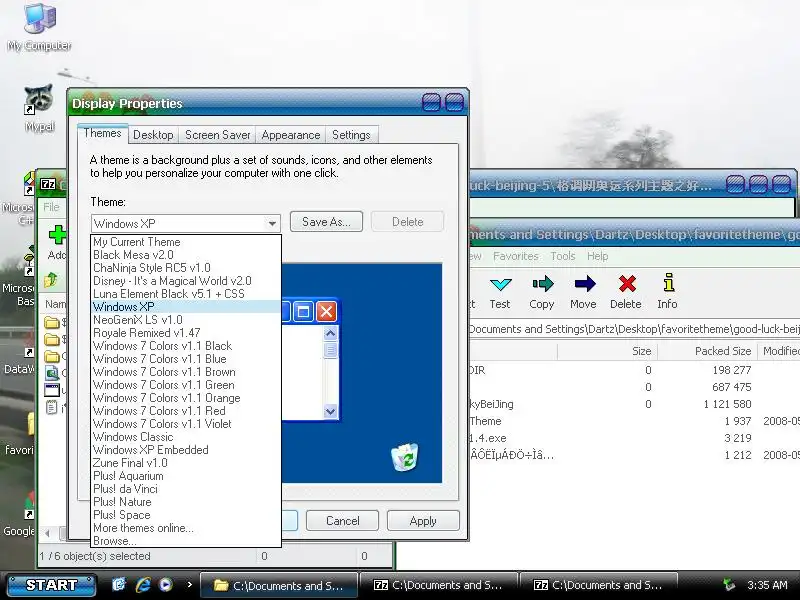Select the Themes tab
The image size is (800, 600).
[103, 133]
